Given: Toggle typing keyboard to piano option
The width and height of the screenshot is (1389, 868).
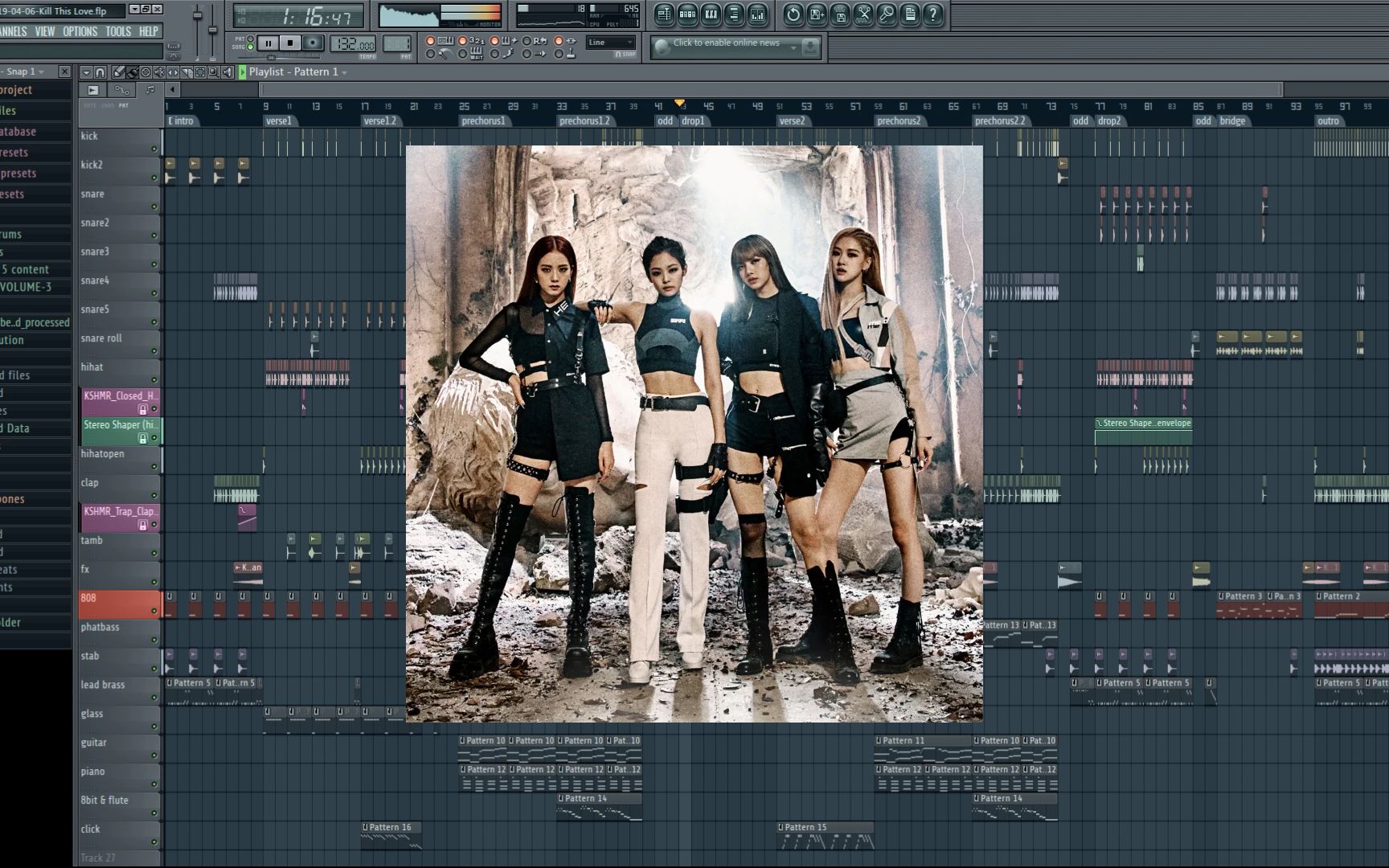Looking at the screenshot, I should 431,40.
